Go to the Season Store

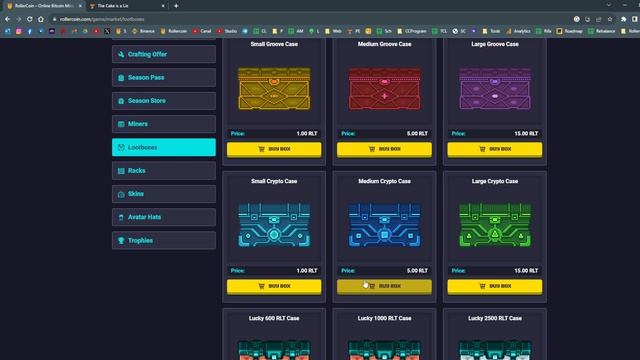coord(164,101)
